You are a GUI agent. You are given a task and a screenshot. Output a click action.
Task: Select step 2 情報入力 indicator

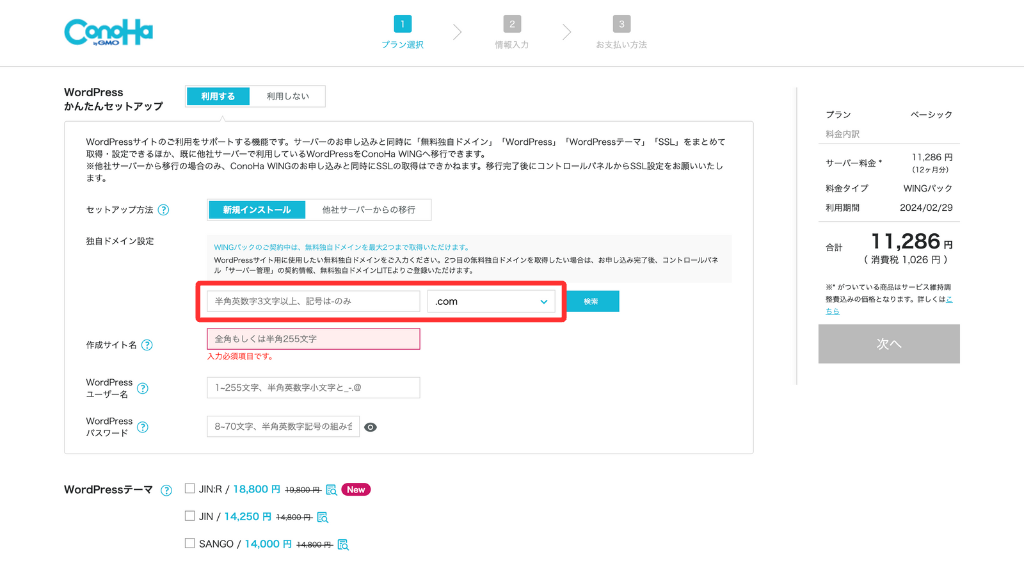coord(512,32)
